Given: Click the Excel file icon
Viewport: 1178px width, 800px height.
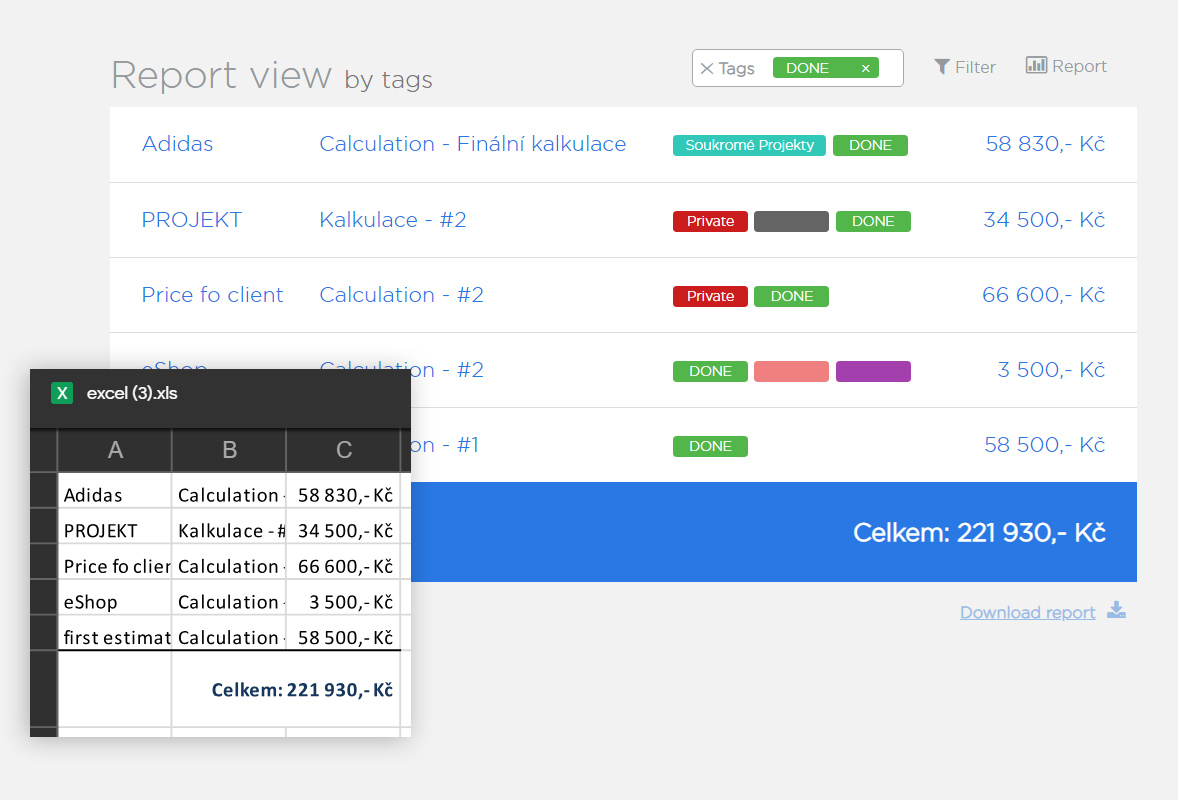Looking at the screenshot, I should pyautogui.click(x=62, y=393).
